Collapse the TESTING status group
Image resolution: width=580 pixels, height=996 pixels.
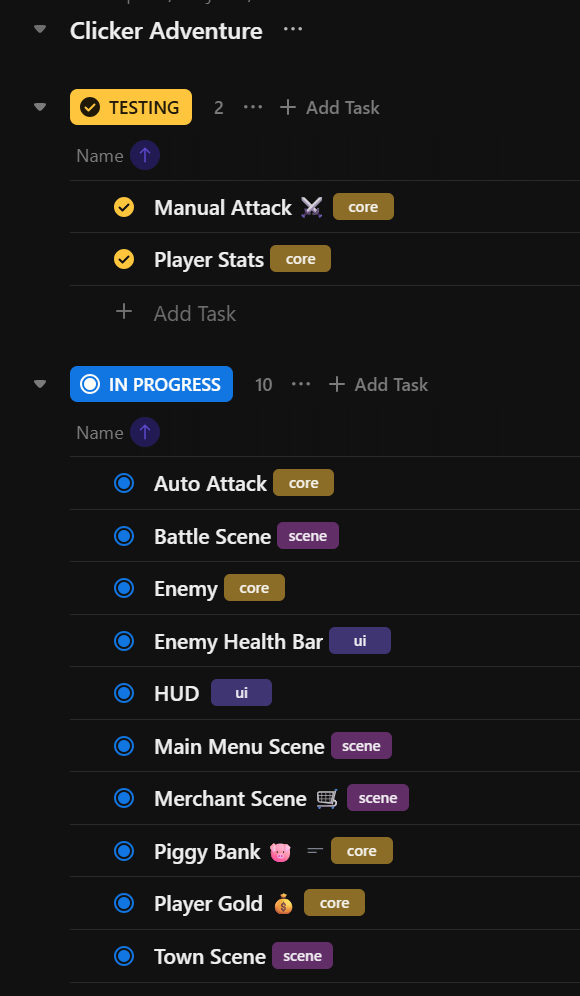(x=40, y=107)
